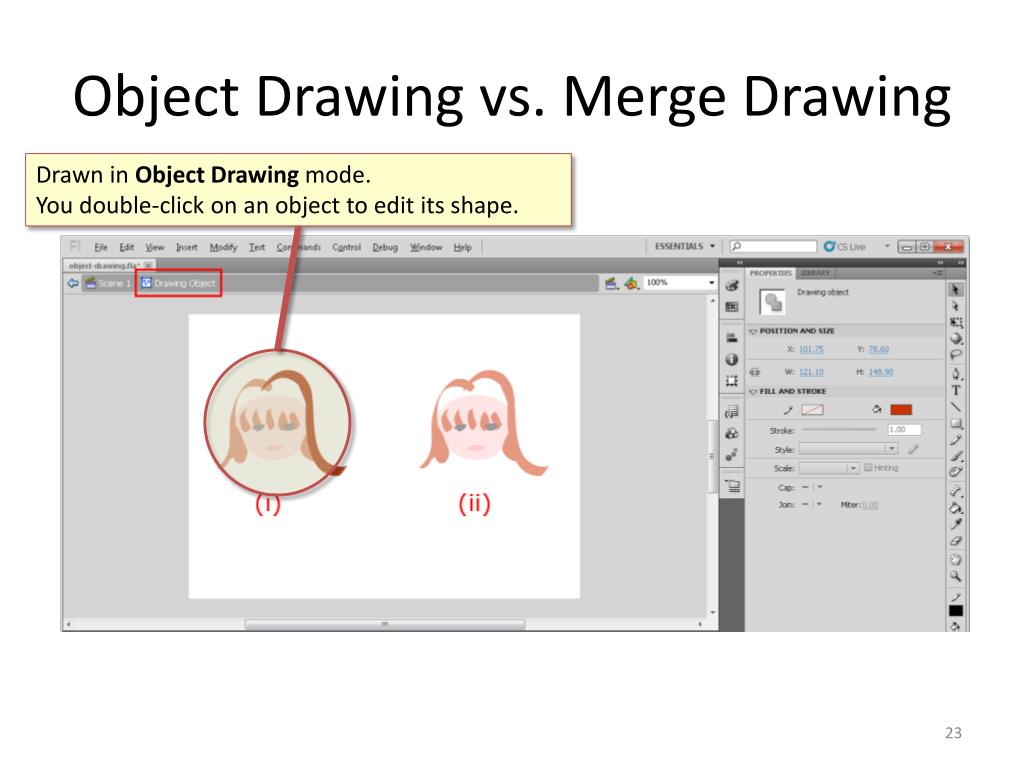Enable the Hinting checkbox
Screen dimensions: 1024x768
coord(868,468)
